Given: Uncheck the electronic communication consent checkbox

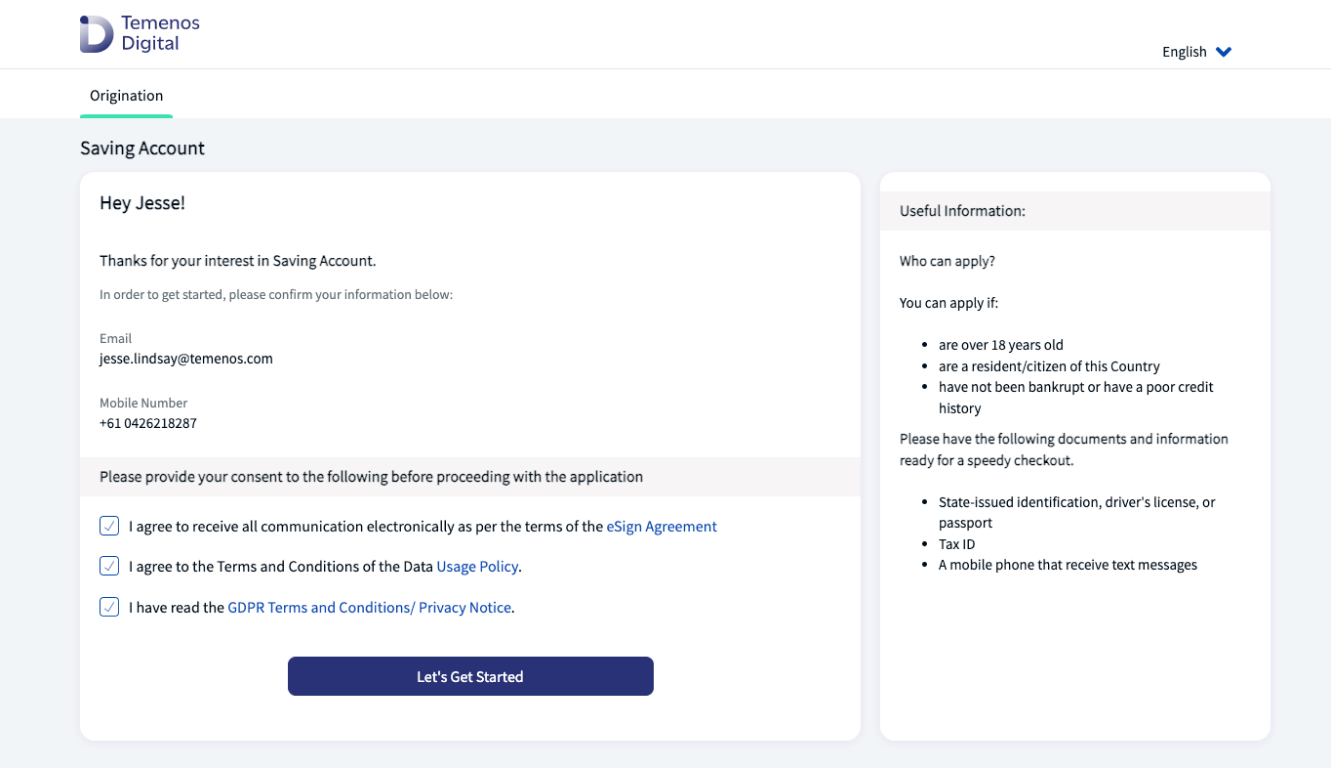Looking at the screenshot, I should coord(109,526).
